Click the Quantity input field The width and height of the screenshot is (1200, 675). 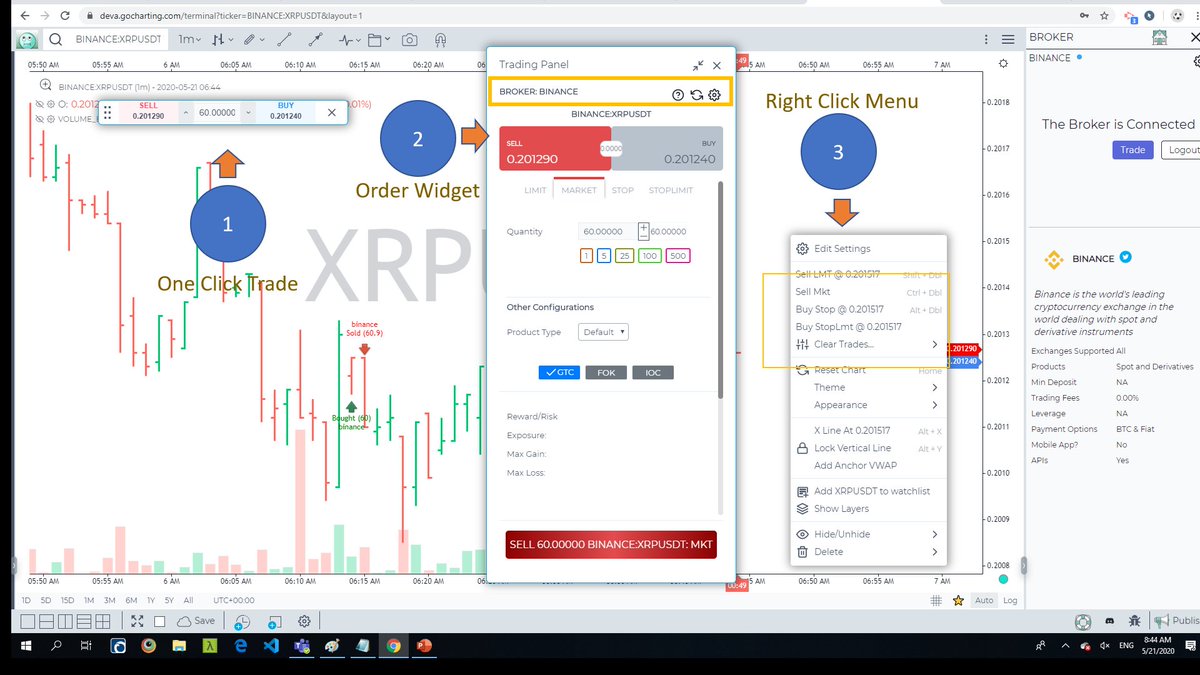(x=608, y=231)
